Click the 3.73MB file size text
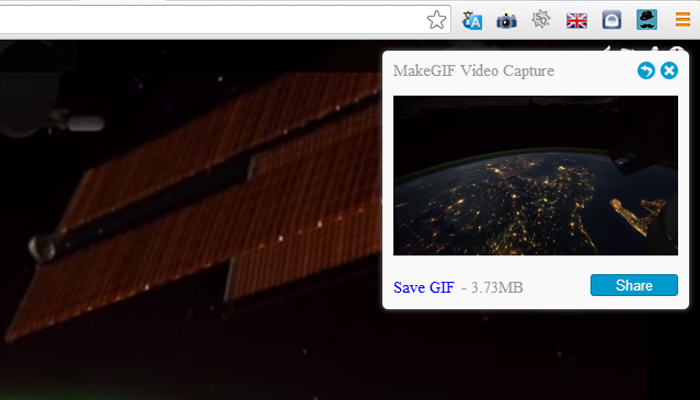 point(497,288)
